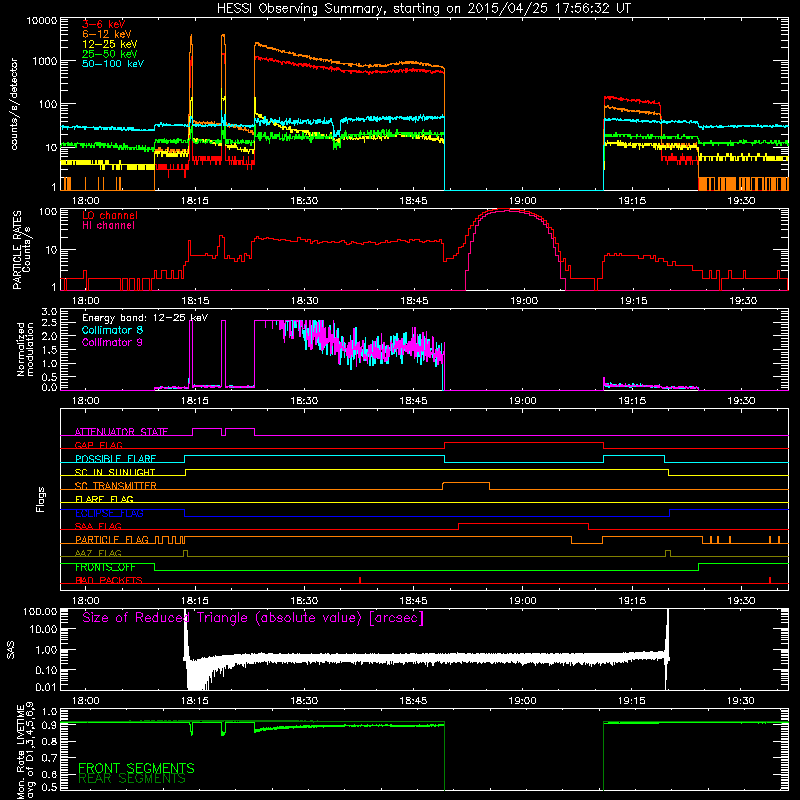Select the FRONT SEGMENTS legend label
800x800 pixels.
click(136, 768)
